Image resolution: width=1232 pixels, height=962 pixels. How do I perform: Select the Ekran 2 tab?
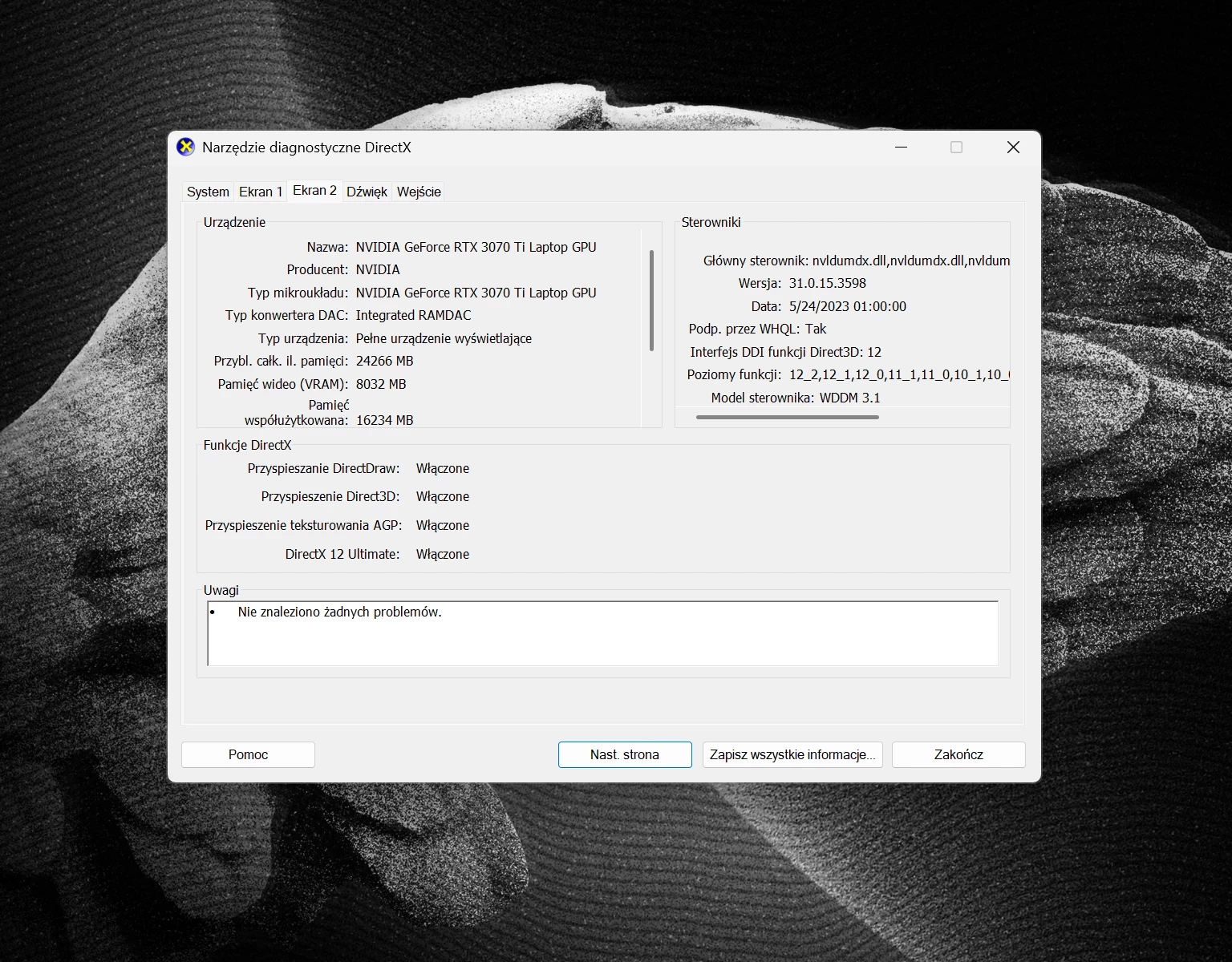[x=314, y=190]
